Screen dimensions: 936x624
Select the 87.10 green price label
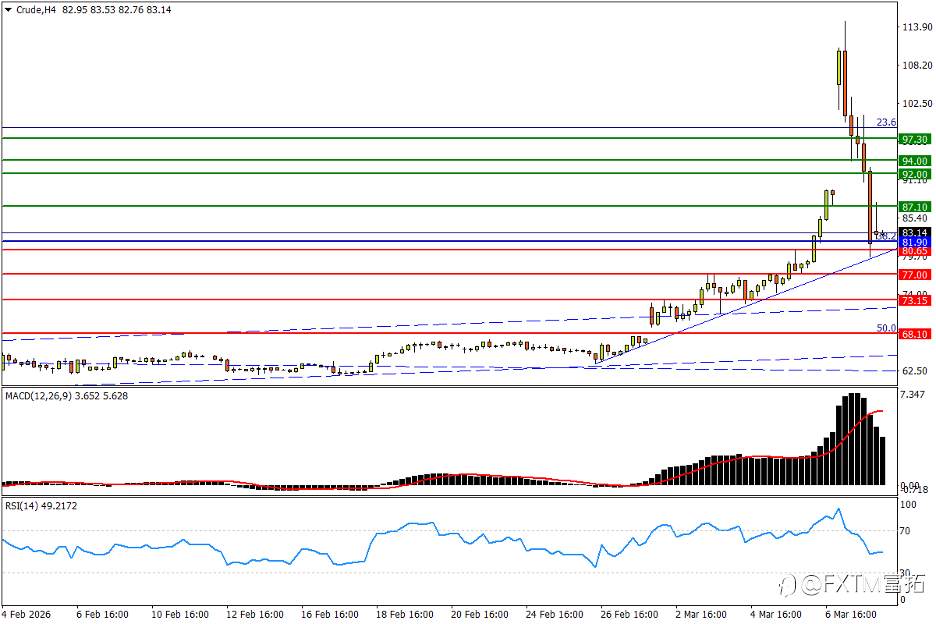(915, 207)
